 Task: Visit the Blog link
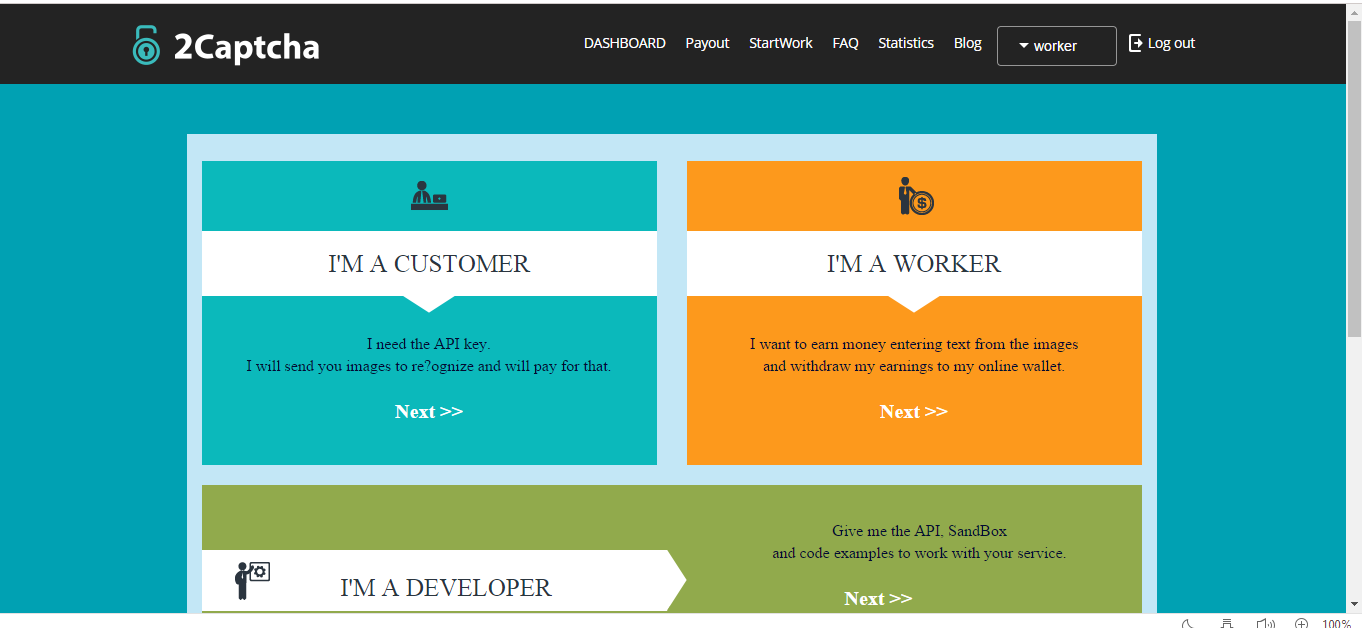(967, 43)
